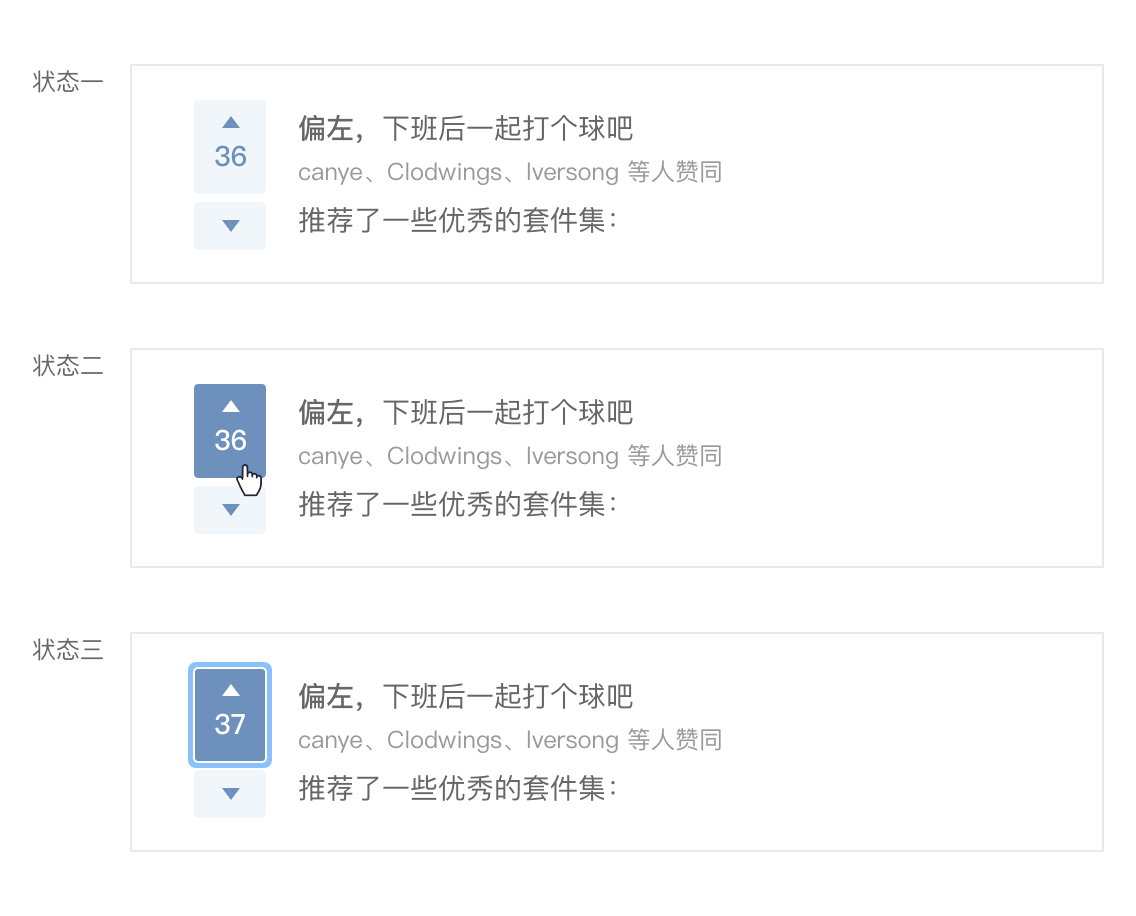Image resolution: width=1136 pixels, height=916 pixels.
Task: Downvote the answer in the 状态三 card
Action: pyautogui.click(x=230, y=794)
